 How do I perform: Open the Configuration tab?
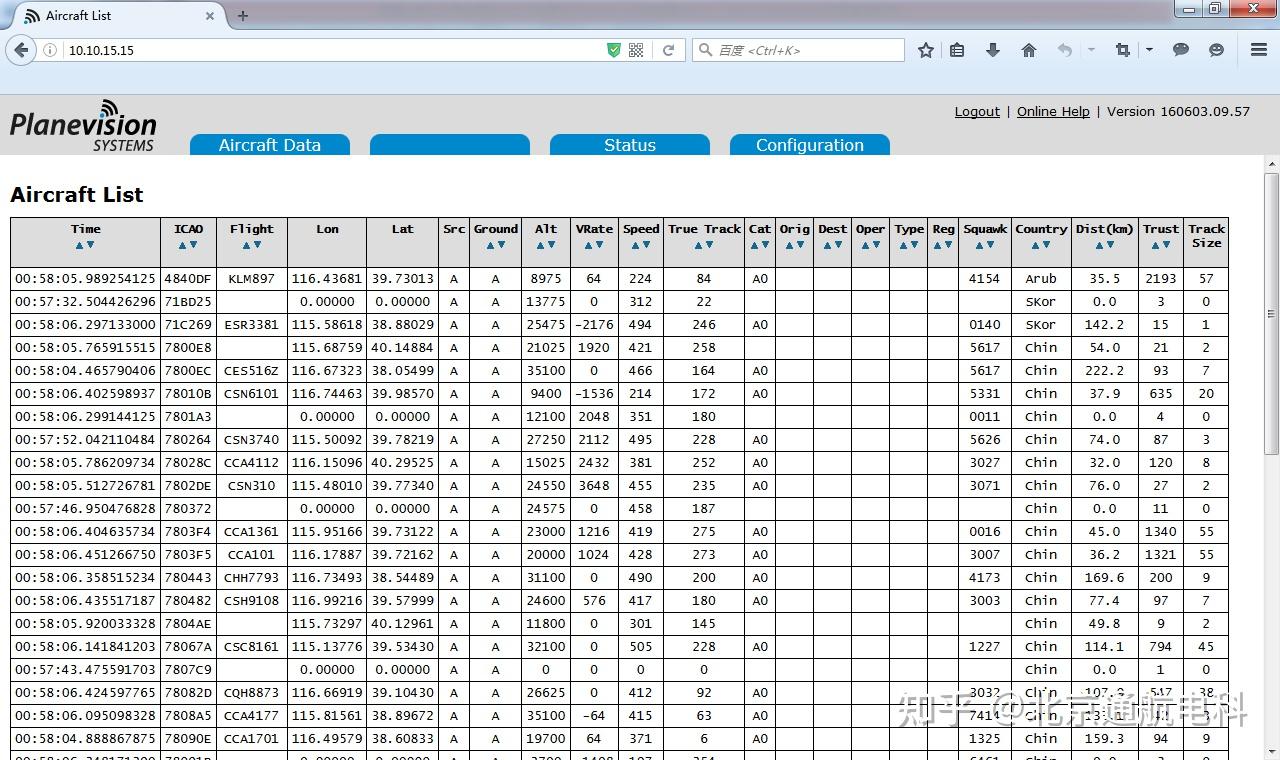(810, 145)
